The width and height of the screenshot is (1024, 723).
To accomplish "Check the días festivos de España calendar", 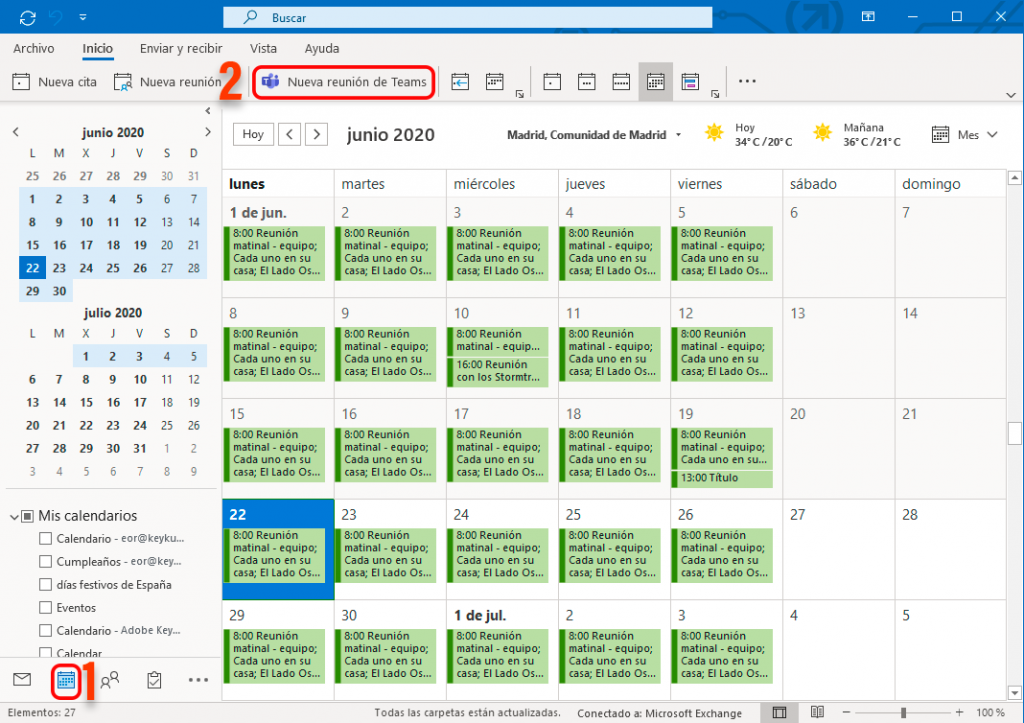I will point(45,585).
